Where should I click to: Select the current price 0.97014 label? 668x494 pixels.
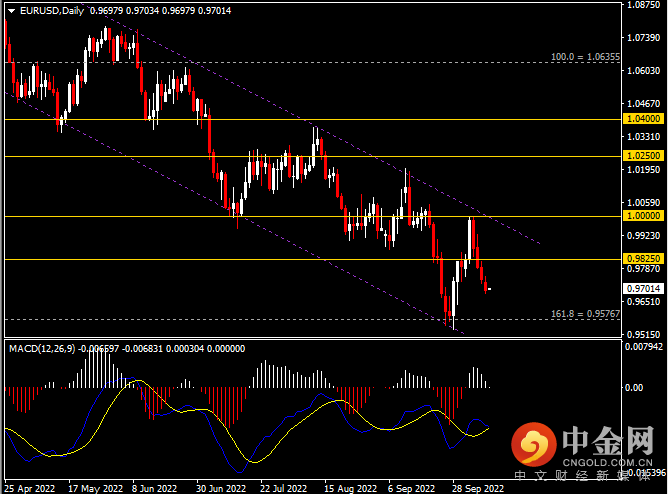(643, 289)
